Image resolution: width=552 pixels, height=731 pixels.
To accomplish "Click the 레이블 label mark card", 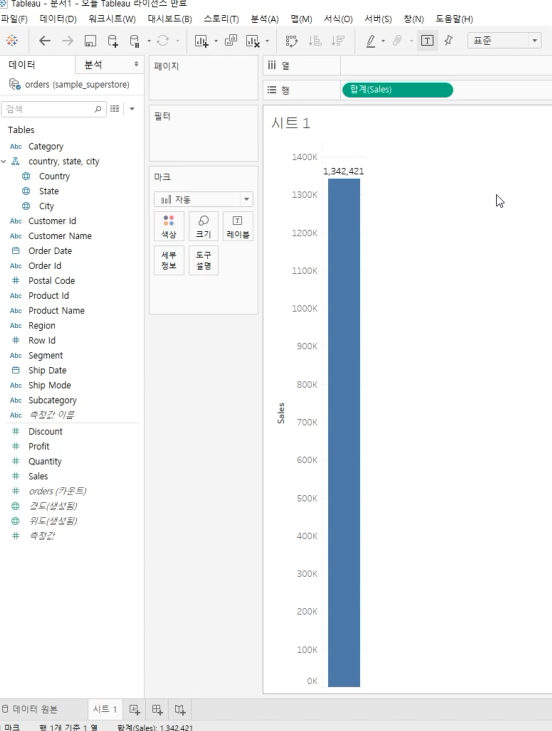I will point(238,226).
